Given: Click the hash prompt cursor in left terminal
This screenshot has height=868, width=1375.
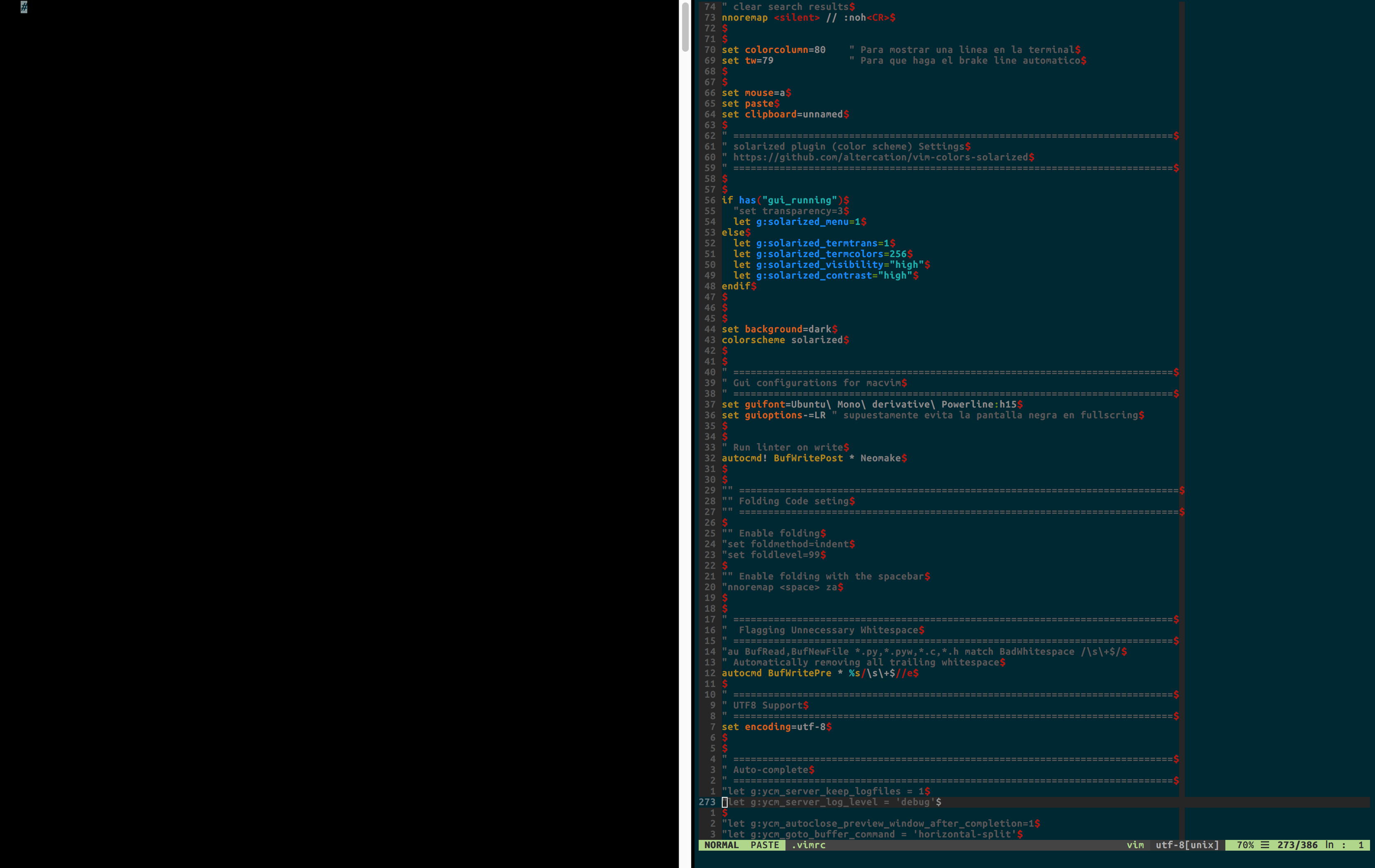Looking at the screenshot, I should (24, 7).
